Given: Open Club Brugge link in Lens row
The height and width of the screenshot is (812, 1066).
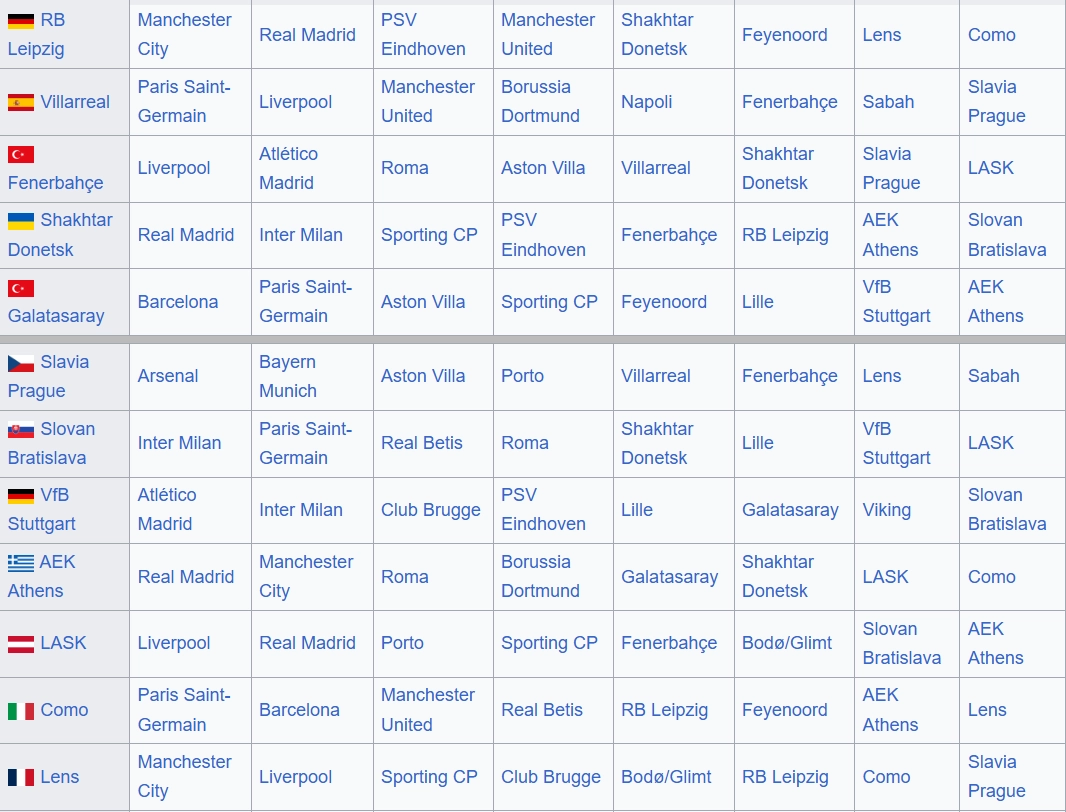Looking at the screenshot, I should click(551, 777).
